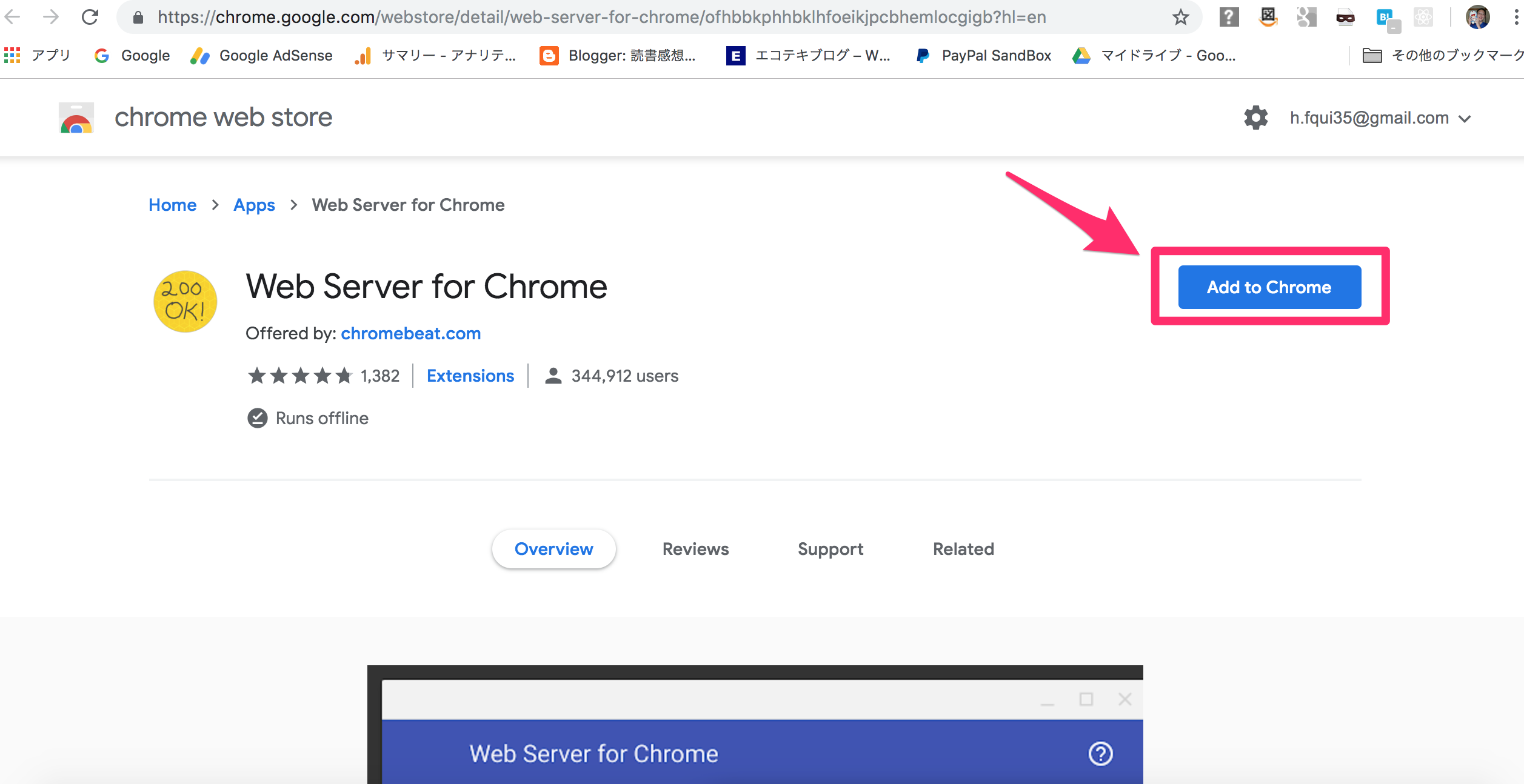The image size is (1524, 784).
Task: Open the マイドライブ Google Drive bookmark
Action: [x=1154, y=56]
